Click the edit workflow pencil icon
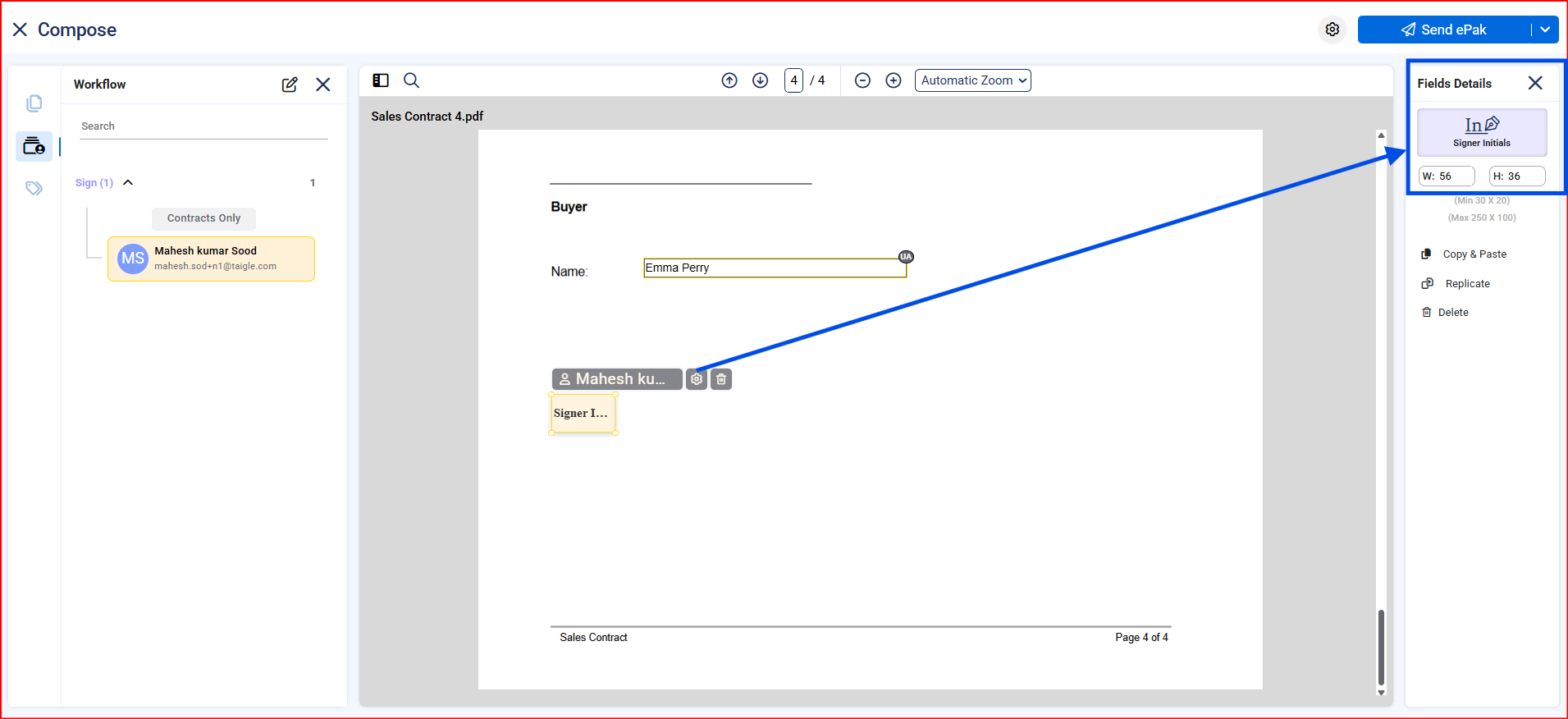 [x=290, y=85]
